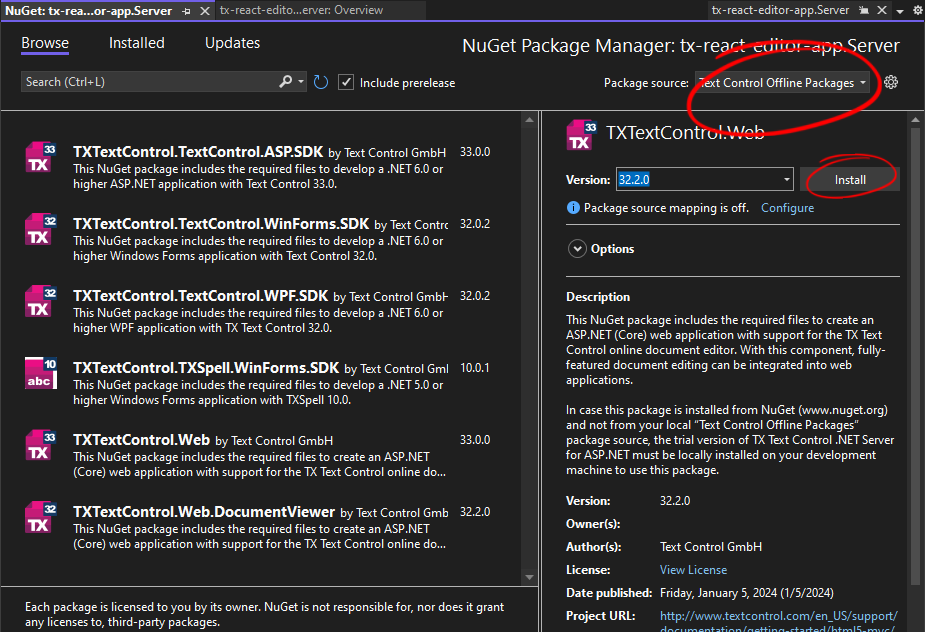Click the TXTextControl.TextControl.WPF.SDK package icon

[x=41, y=302]
